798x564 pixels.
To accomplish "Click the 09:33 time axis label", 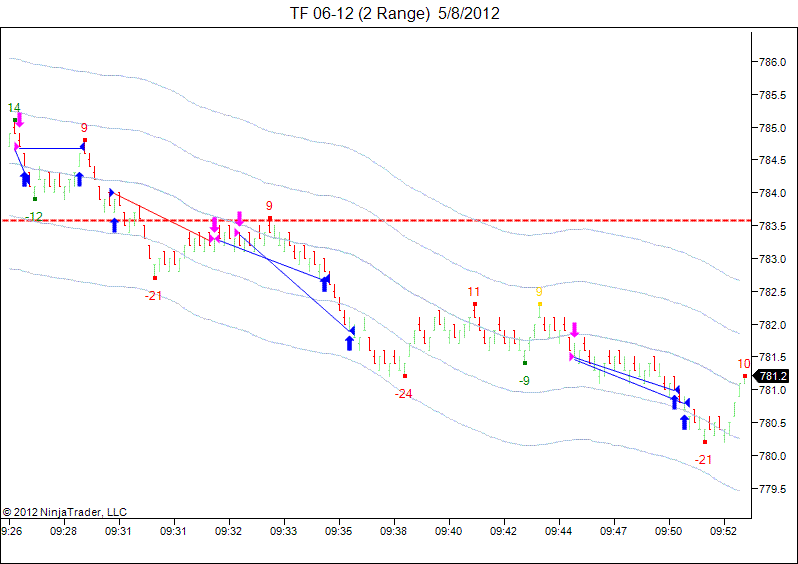I will pyautogui.click(x=283, y=531).
